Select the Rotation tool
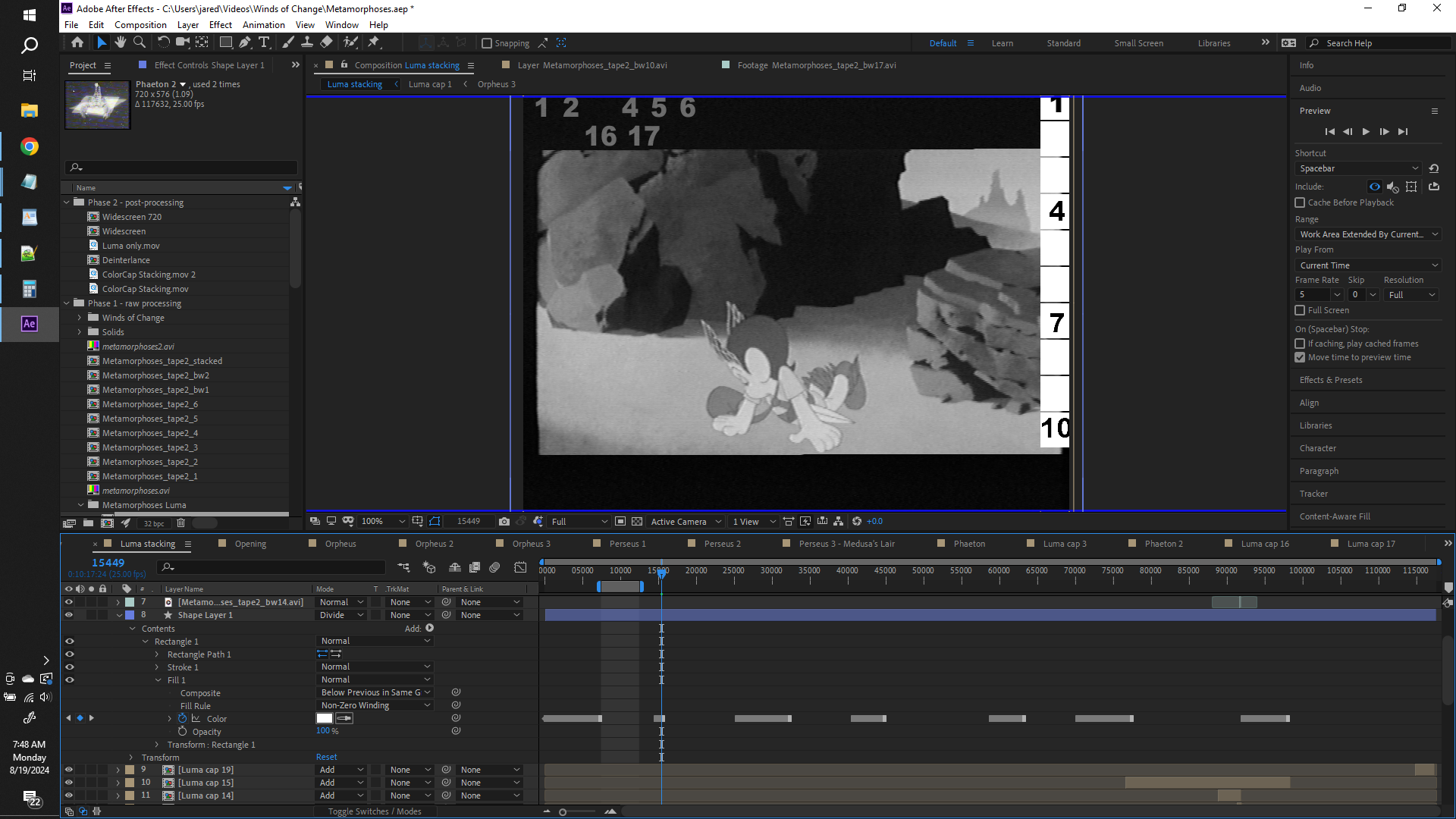The width and height of the screenshot is (1456, 819). coord(163,42)
